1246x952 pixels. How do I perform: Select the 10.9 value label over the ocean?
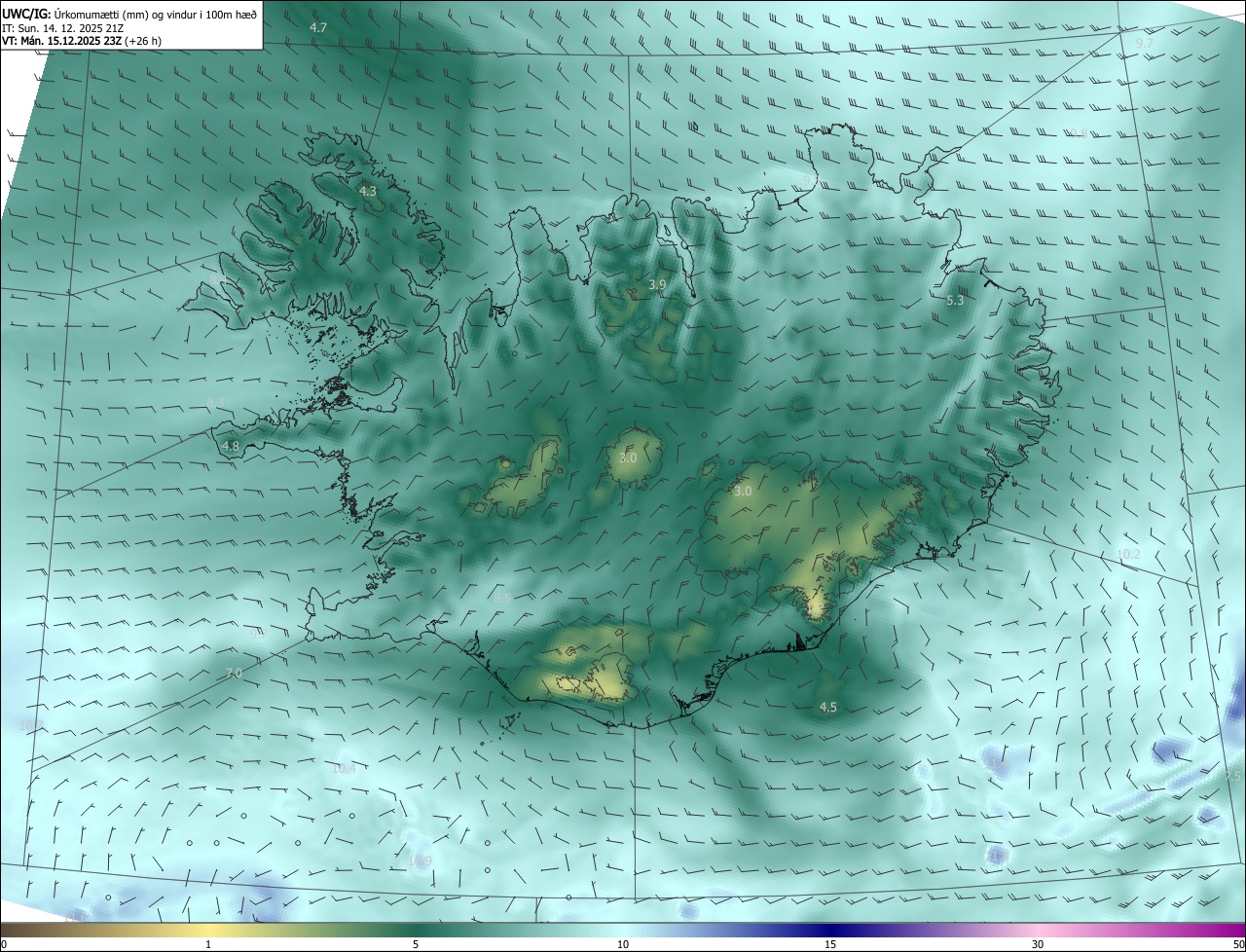[x=420, y=861]
